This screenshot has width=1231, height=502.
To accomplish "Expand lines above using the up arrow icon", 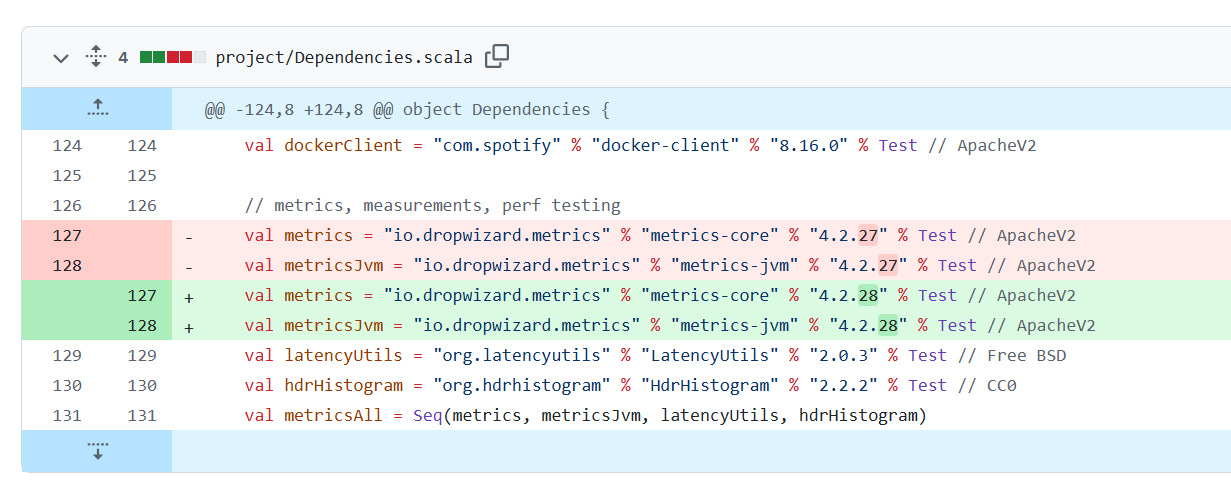I will tap(97, 108).
